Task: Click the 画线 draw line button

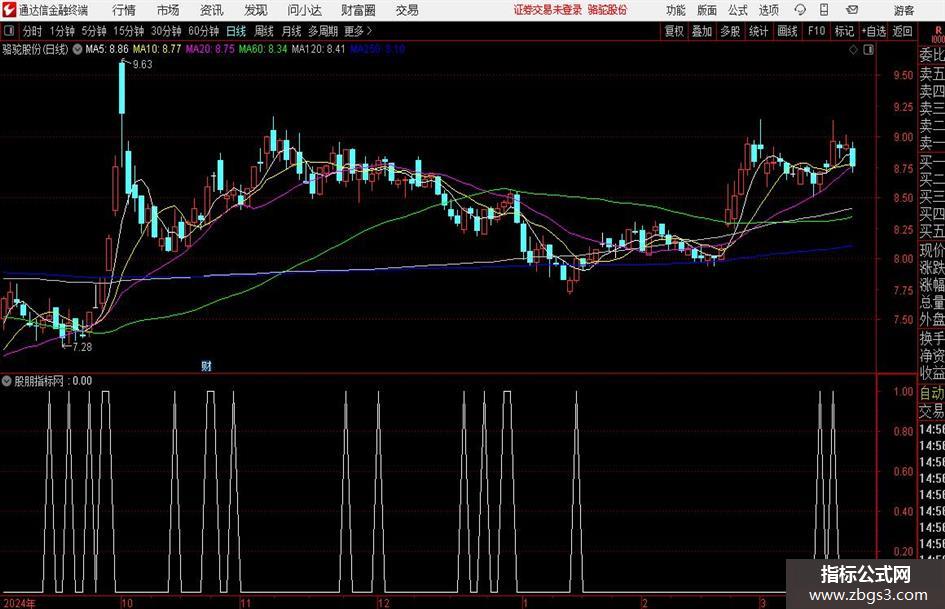Action: pyautogui.click(x=788, y=31)
